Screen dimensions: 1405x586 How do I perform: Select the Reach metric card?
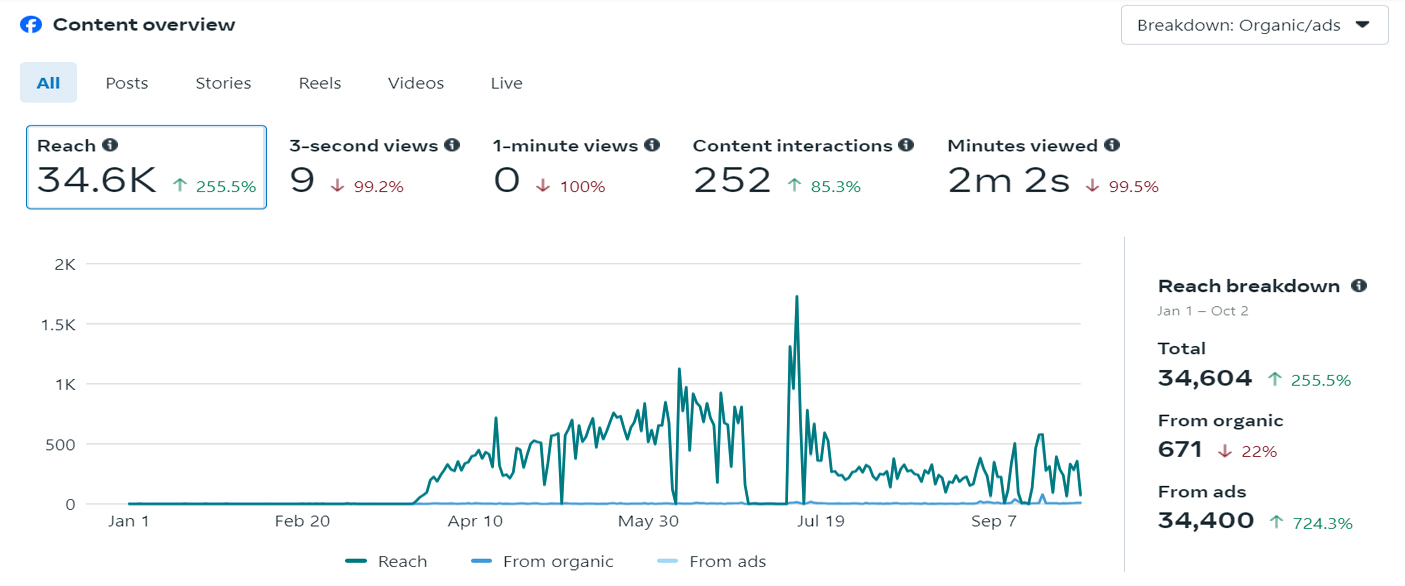pos(146,167)
